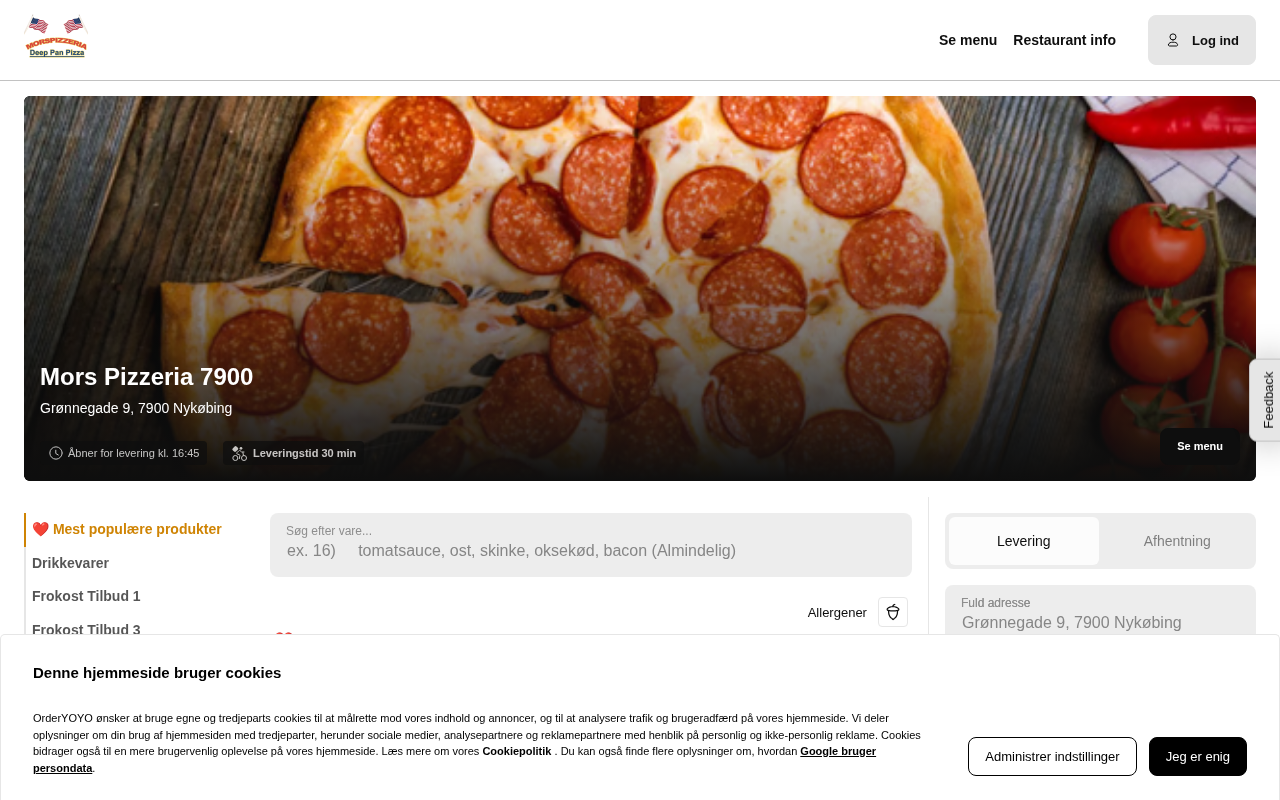1280x800 pixels.
Task: Click Administrer indstillinger cookie button
Action: (x=1052, y=756)
